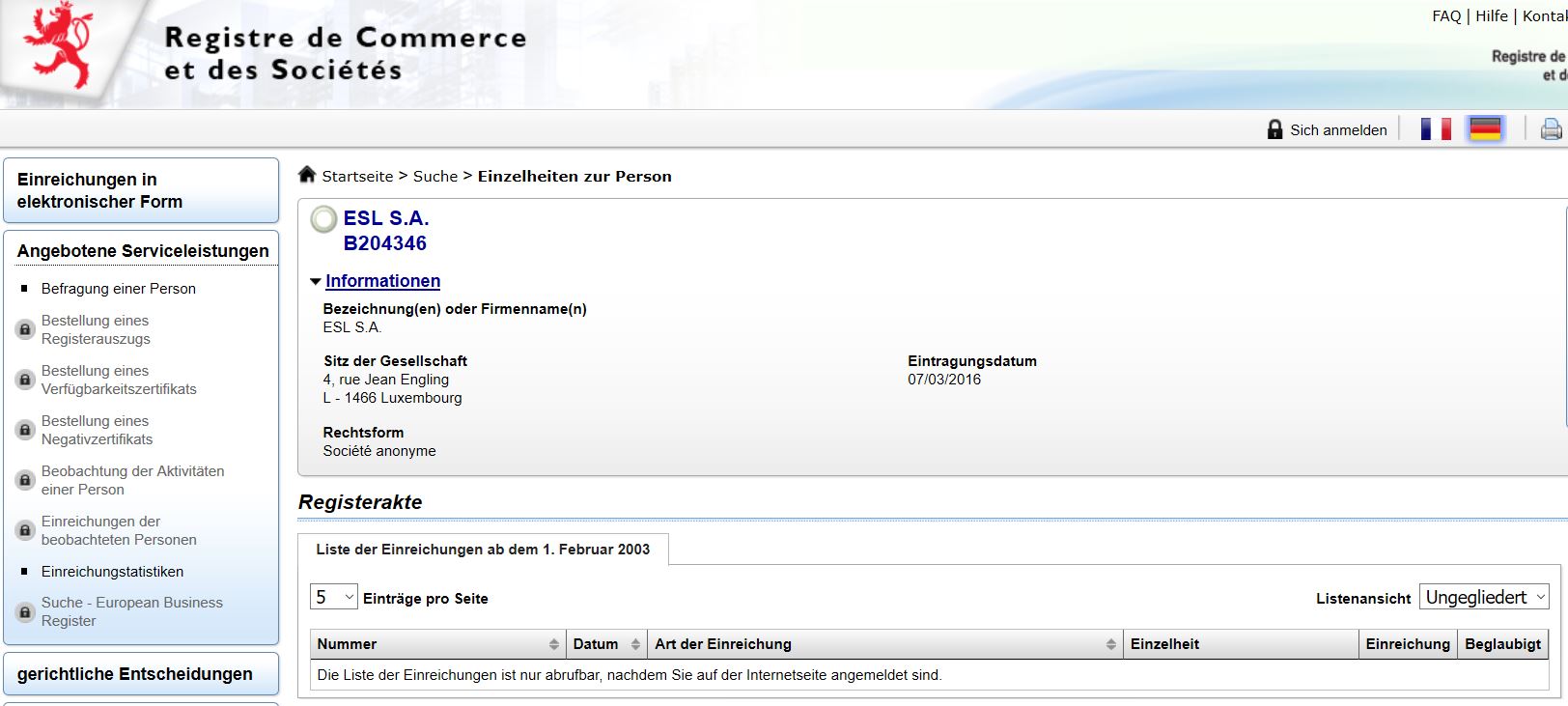Click the Einreichung column header
Viewport: 1568px width, 706px height.
pyautogui.click(x=1408, y=644)
